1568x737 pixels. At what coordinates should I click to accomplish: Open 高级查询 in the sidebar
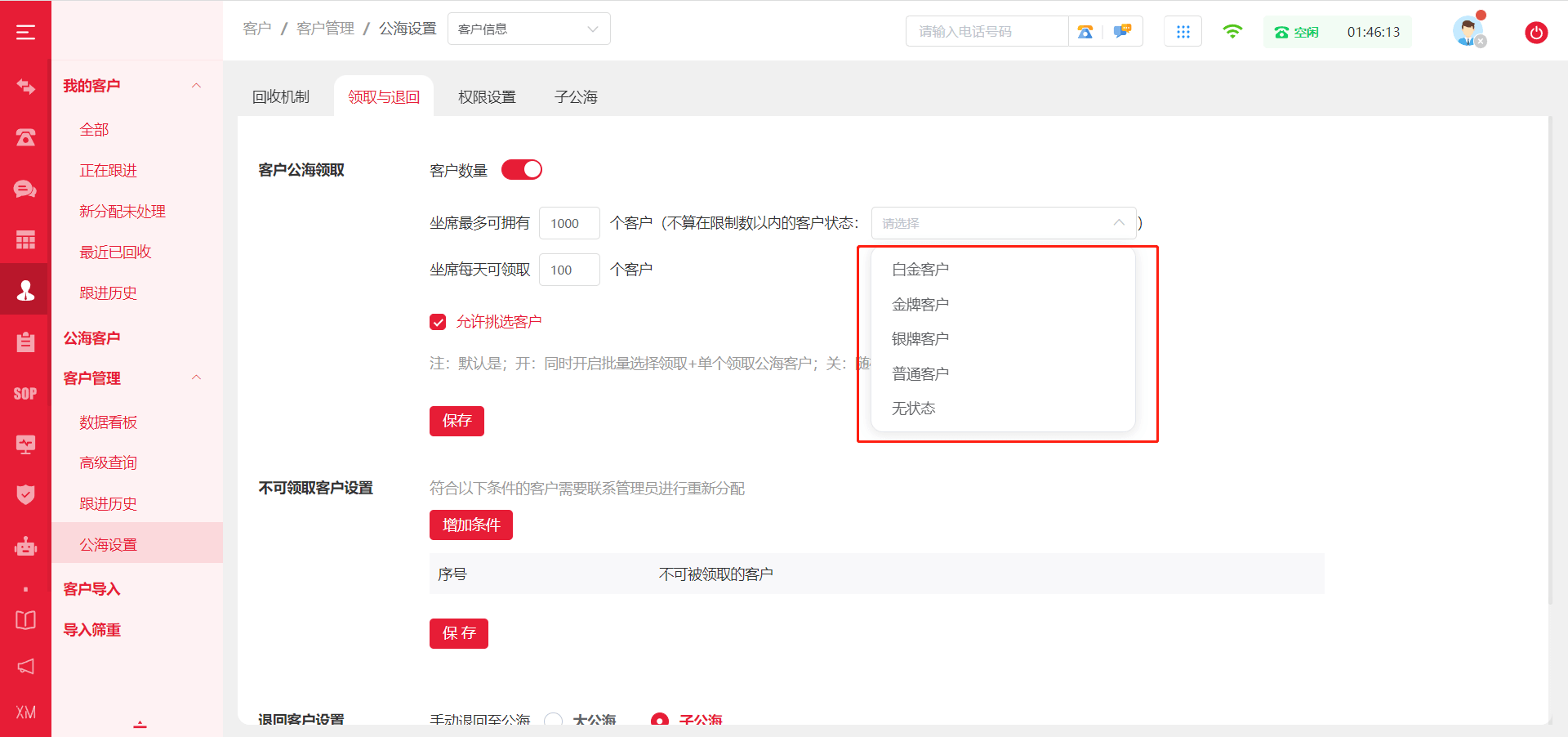tap(108, 463)
